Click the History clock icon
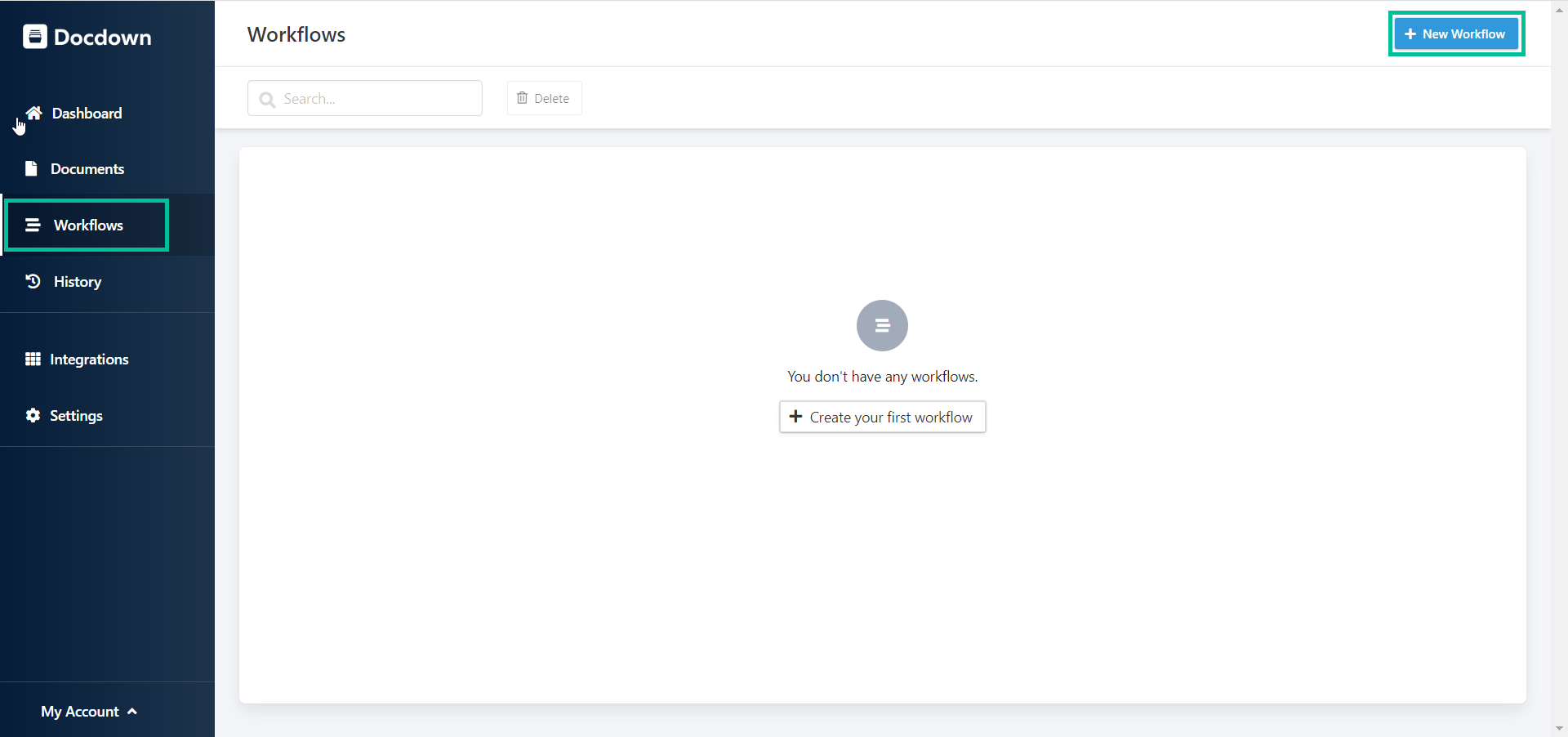Image resolution: width=1568 pixels, height=737 pixels. [x=31, y=281]
